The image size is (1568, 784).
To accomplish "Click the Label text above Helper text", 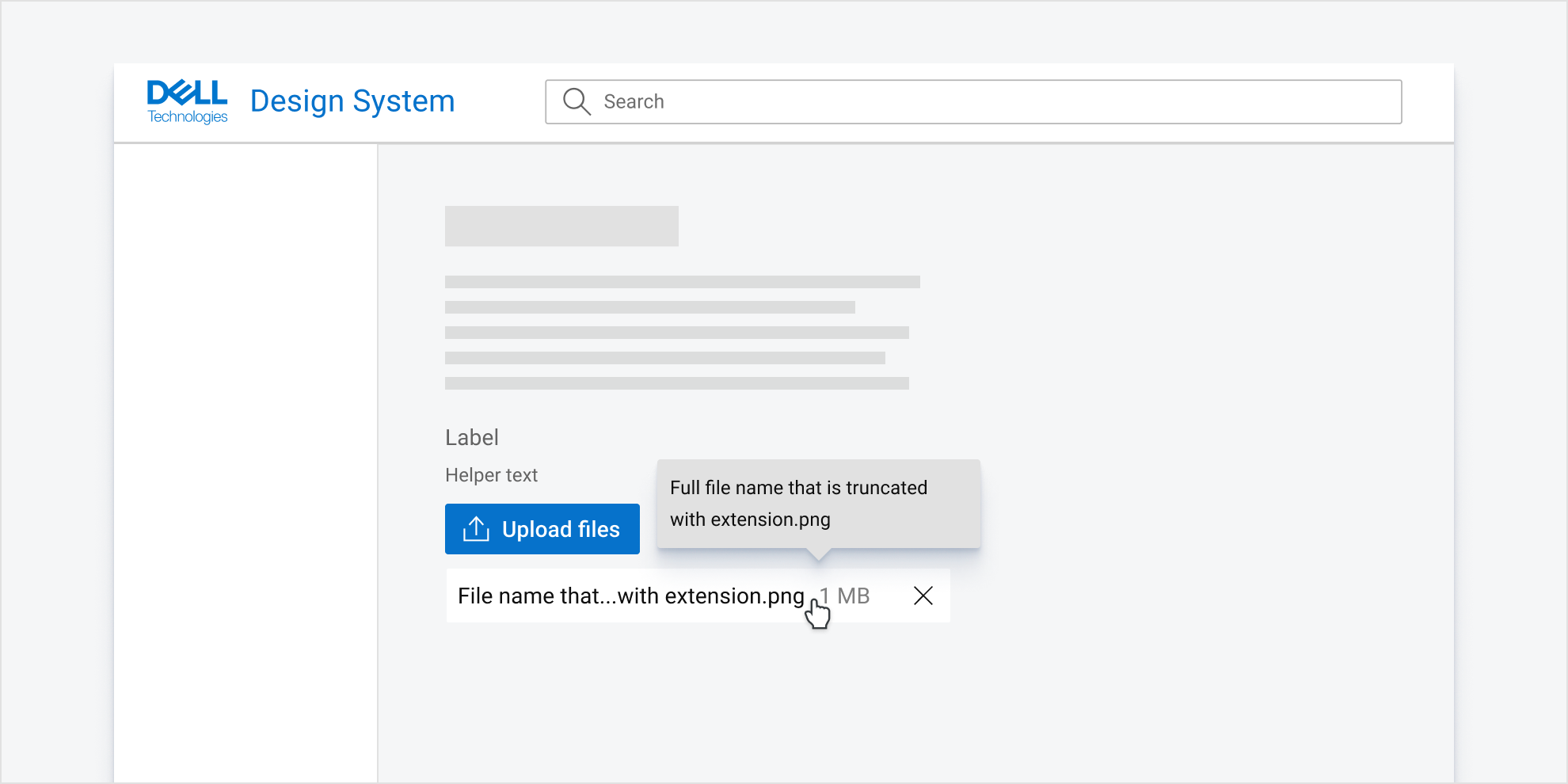I will coord(471,436).
